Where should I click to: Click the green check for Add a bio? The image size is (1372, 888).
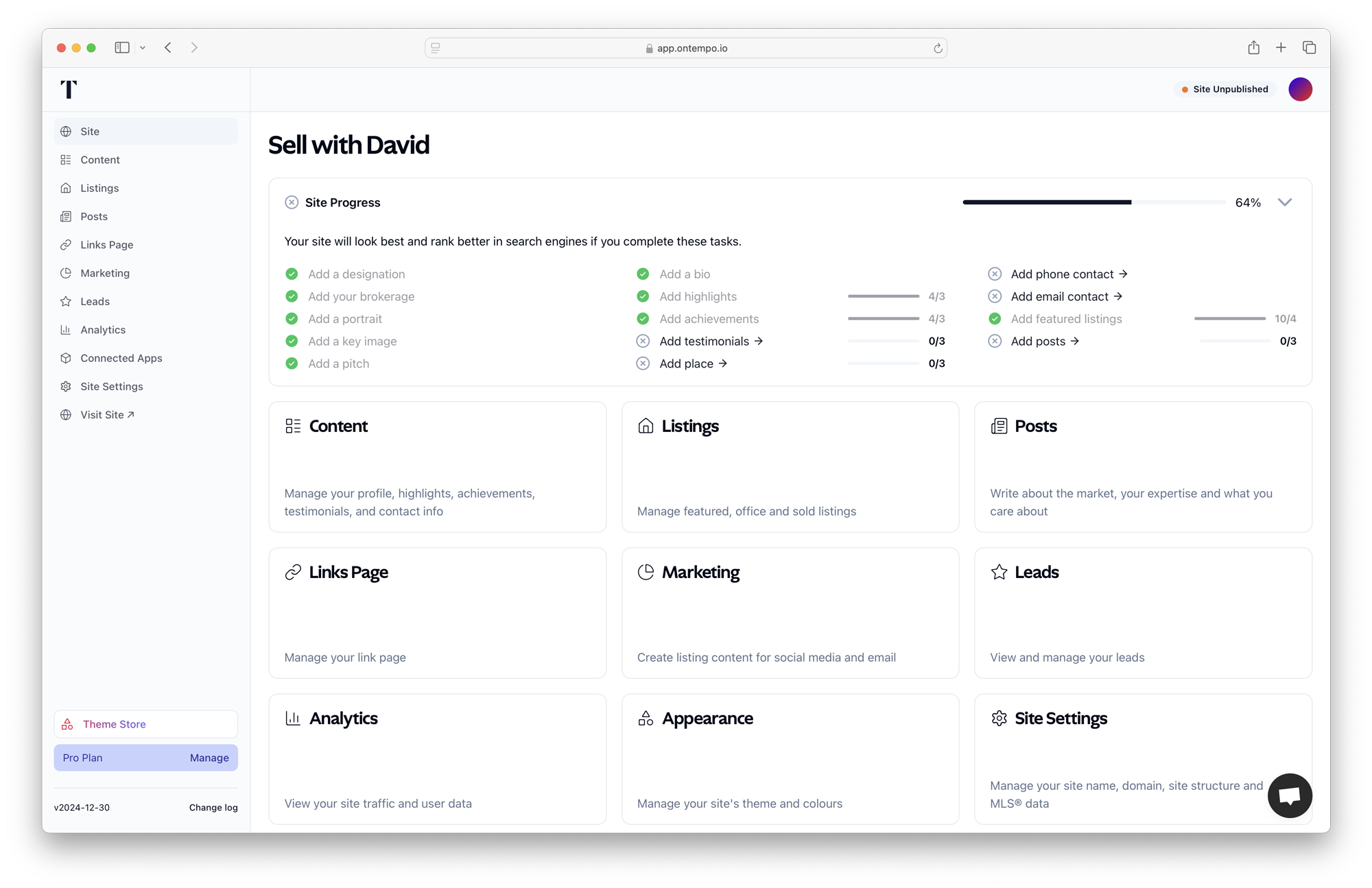pyautogui.click(x=643, y=274)
